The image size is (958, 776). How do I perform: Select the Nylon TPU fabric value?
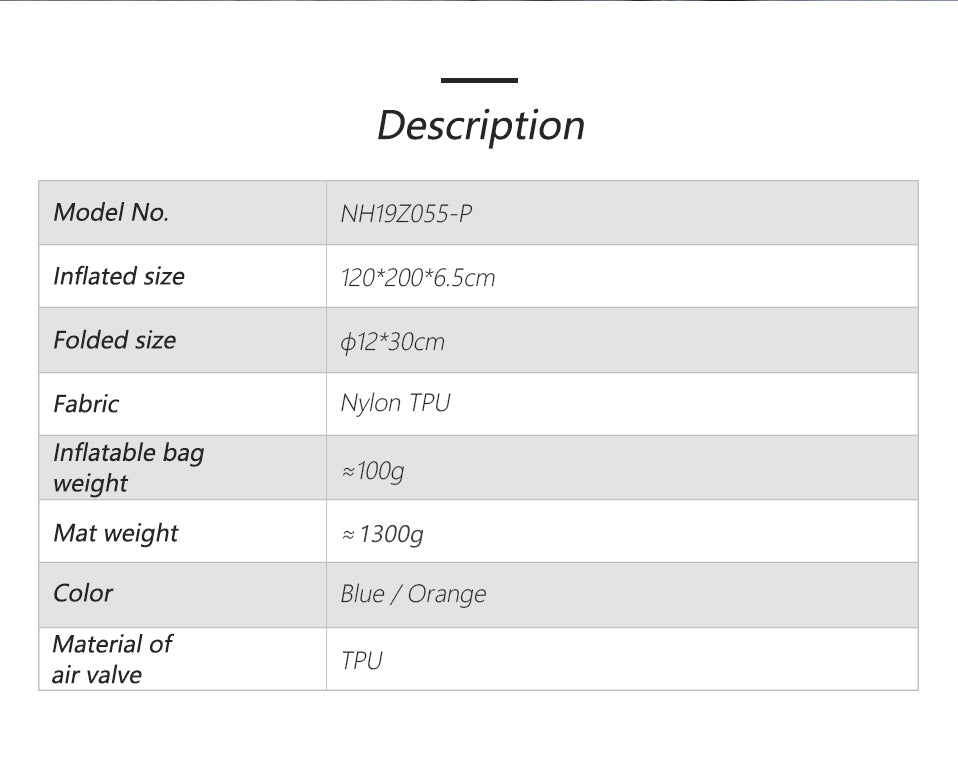point(395,403)
